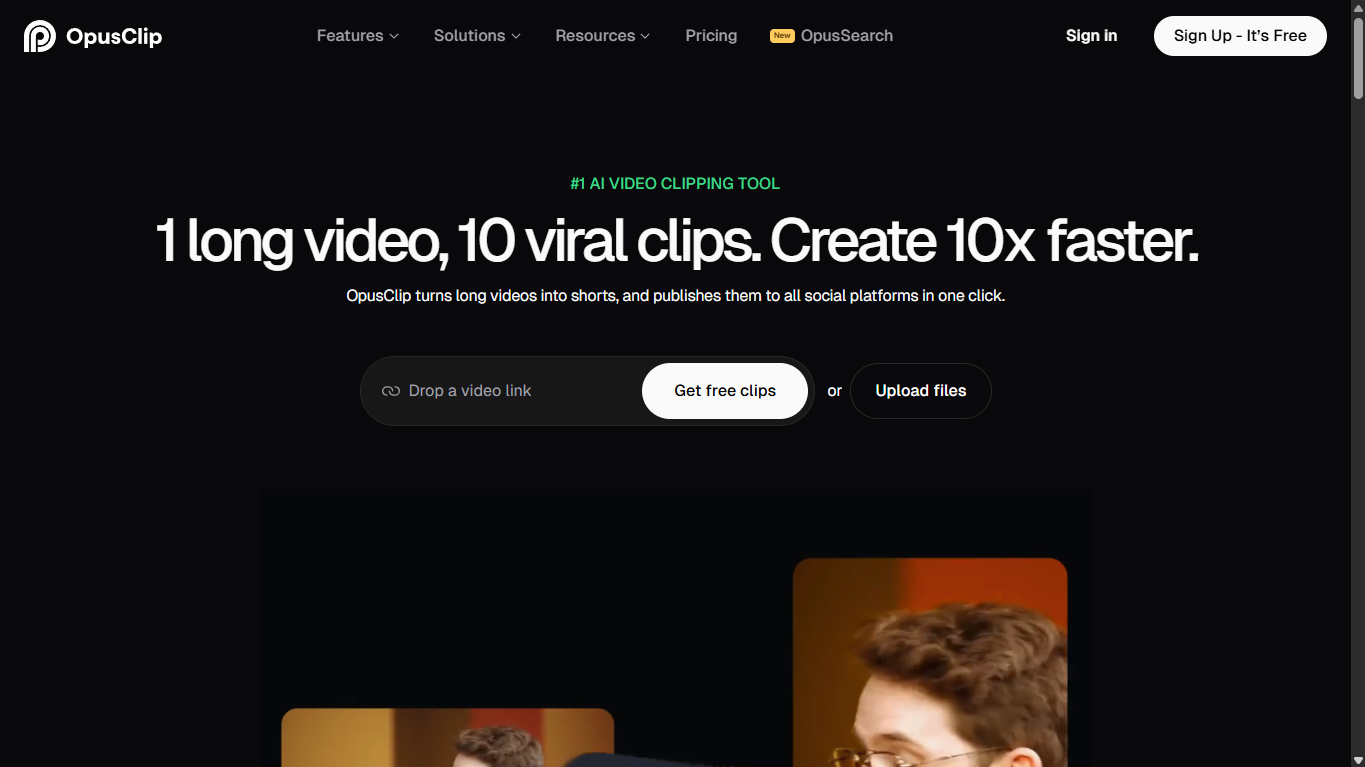Click the page's vertical scrollbar thumb
This screenshot has width=1365, height=767.
[x=1357, y=60]
